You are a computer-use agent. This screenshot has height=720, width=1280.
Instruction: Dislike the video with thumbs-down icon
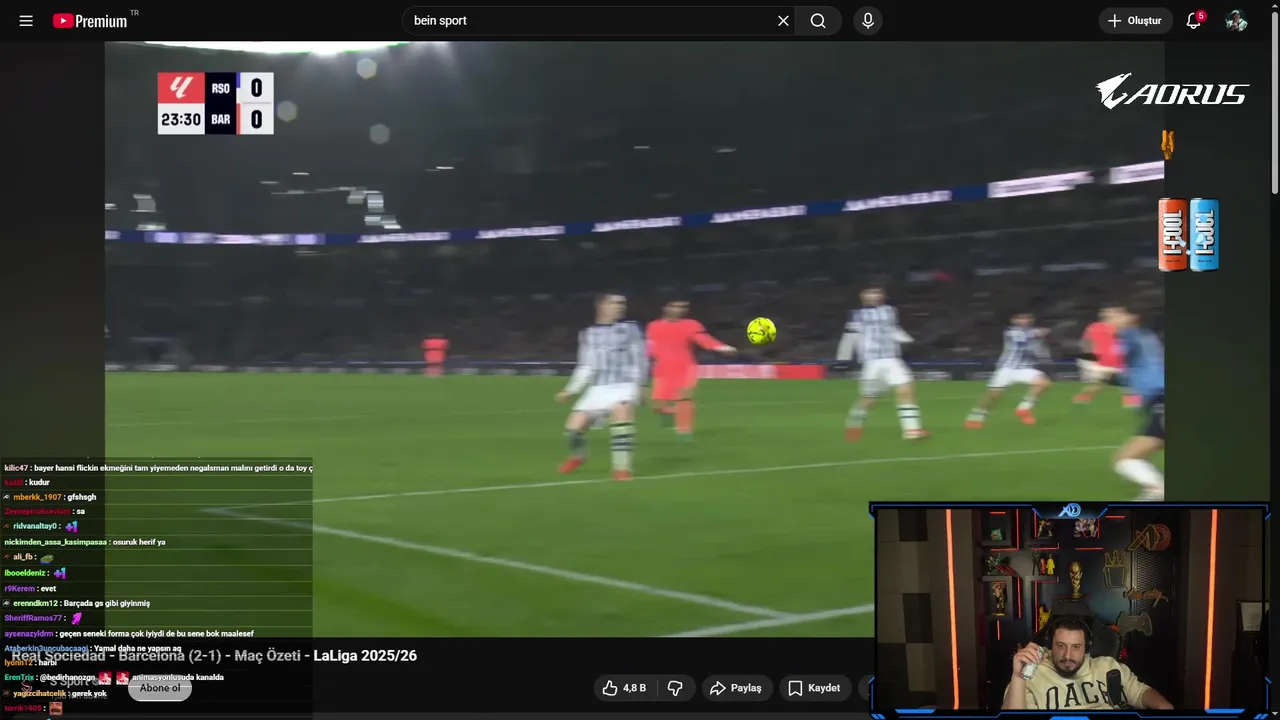click(x=675, y=688)
